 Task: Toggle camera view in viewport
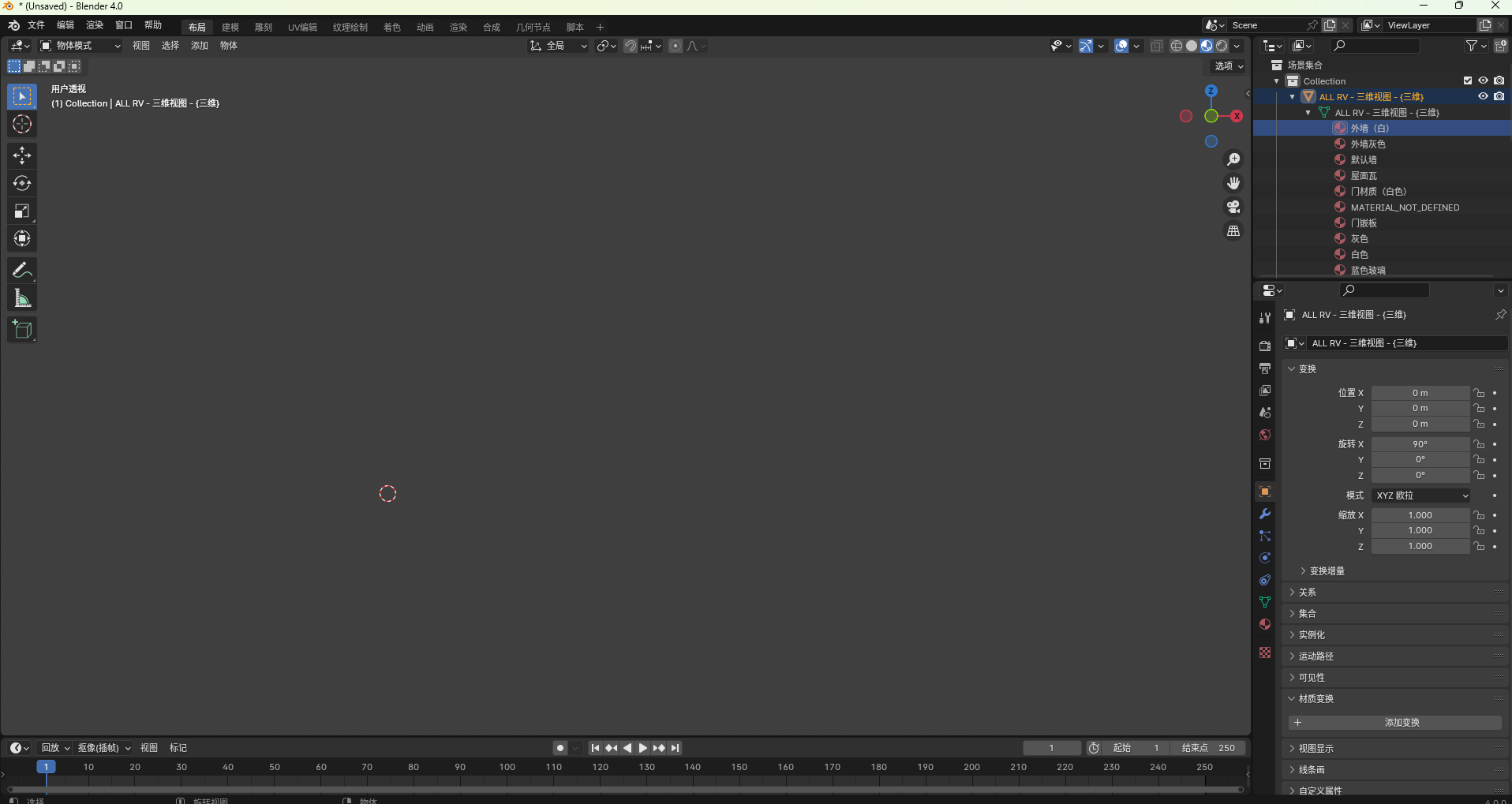(1233, 207)
